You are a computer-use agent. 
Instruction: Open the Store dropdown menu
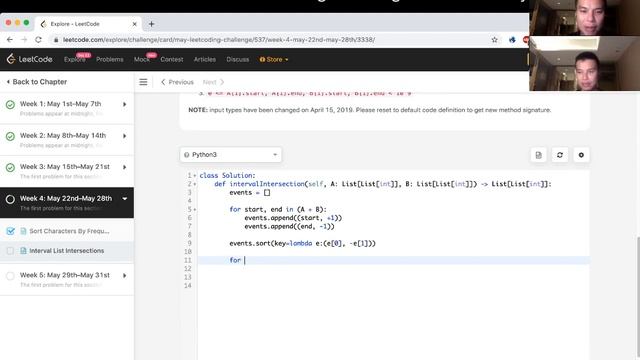click(x=274, y=60)
